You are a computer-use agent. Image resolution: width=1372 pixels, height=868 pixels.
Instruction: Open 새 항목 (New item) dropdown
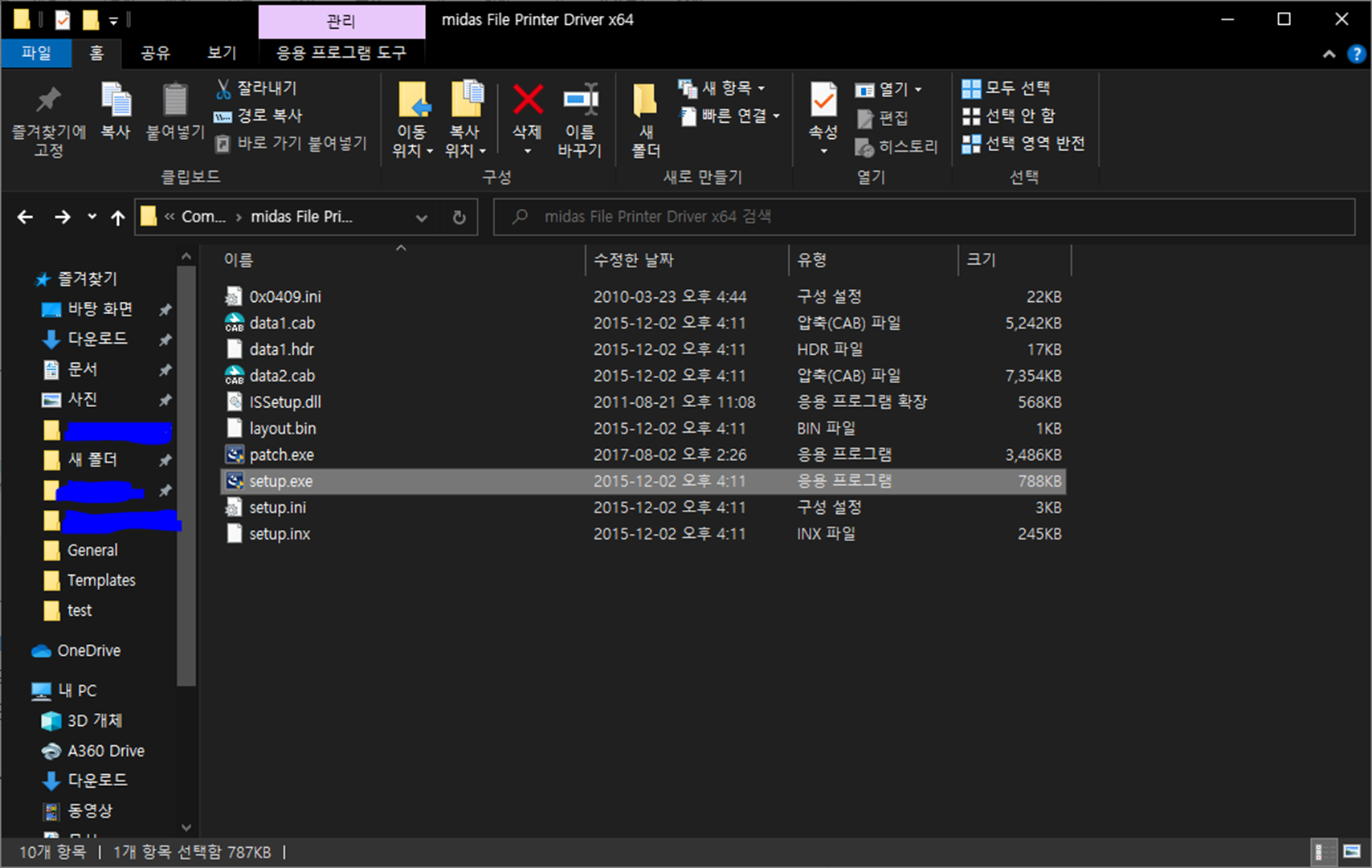tap(721, 88)
